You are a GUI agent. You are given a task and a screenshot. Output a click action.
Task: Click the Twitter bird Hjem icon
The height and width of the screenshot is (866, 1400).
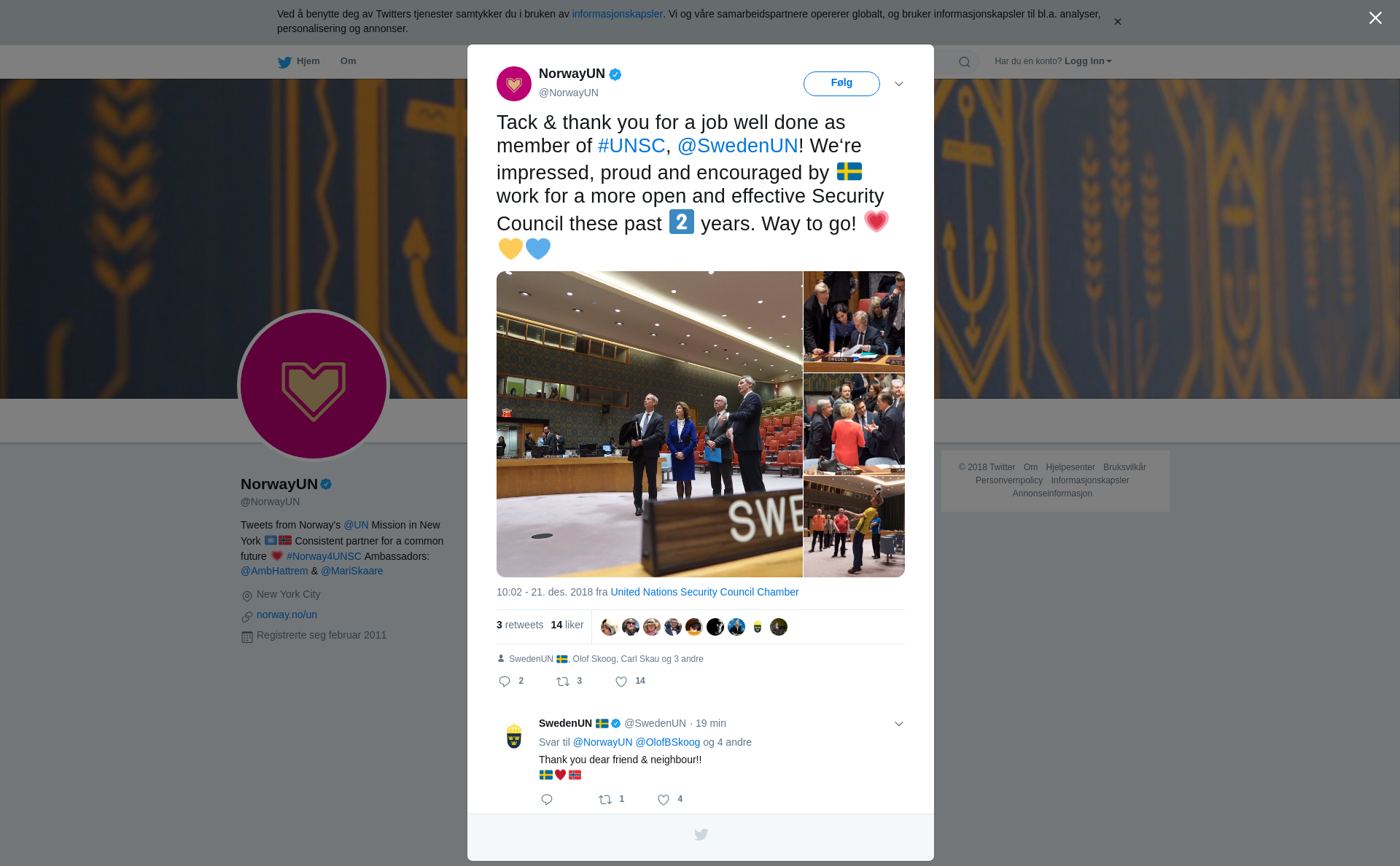pos(284,62)
